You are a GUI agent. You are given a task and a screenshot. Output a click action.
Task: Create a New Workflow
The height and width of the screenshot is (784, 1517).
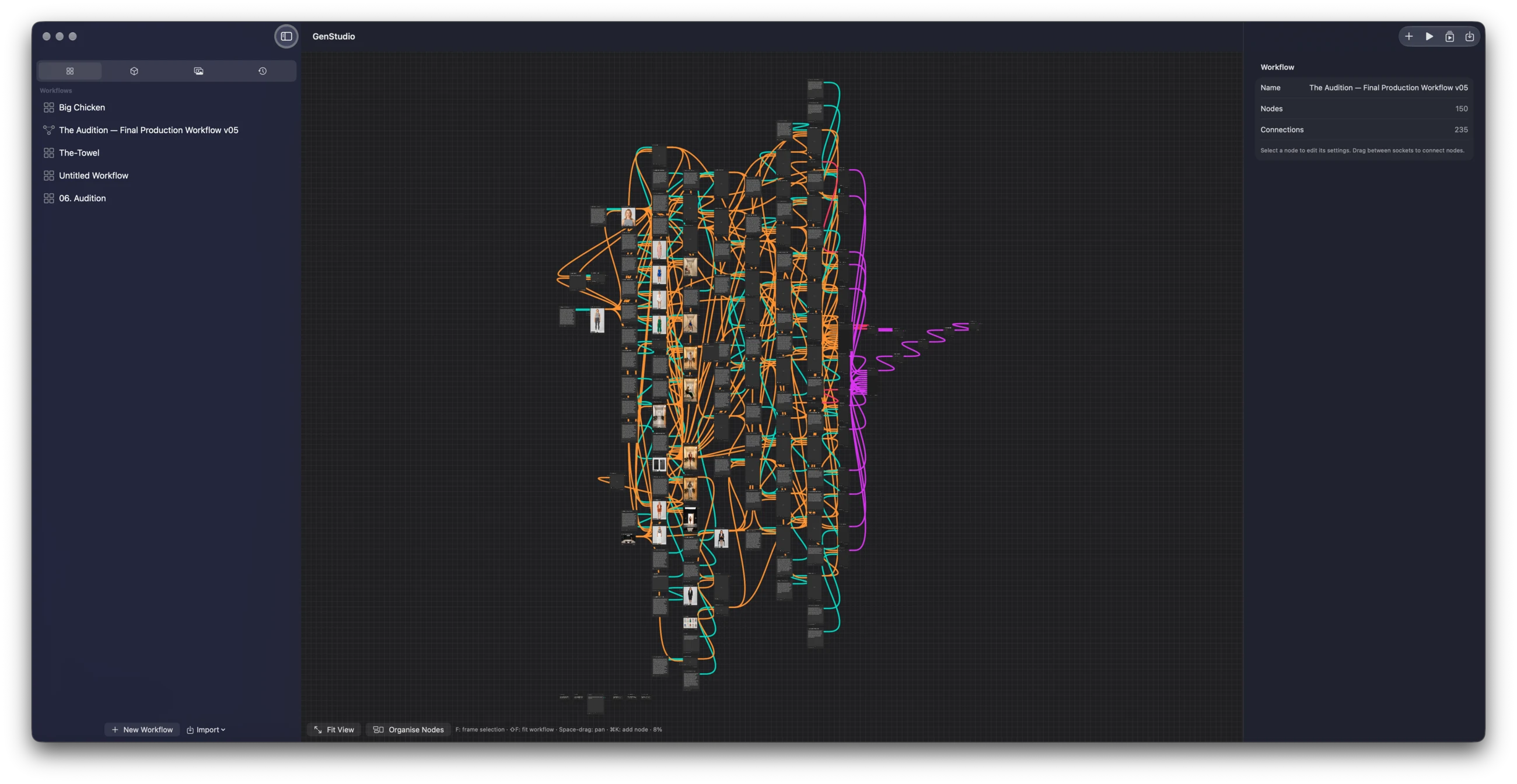pos(142,730)
